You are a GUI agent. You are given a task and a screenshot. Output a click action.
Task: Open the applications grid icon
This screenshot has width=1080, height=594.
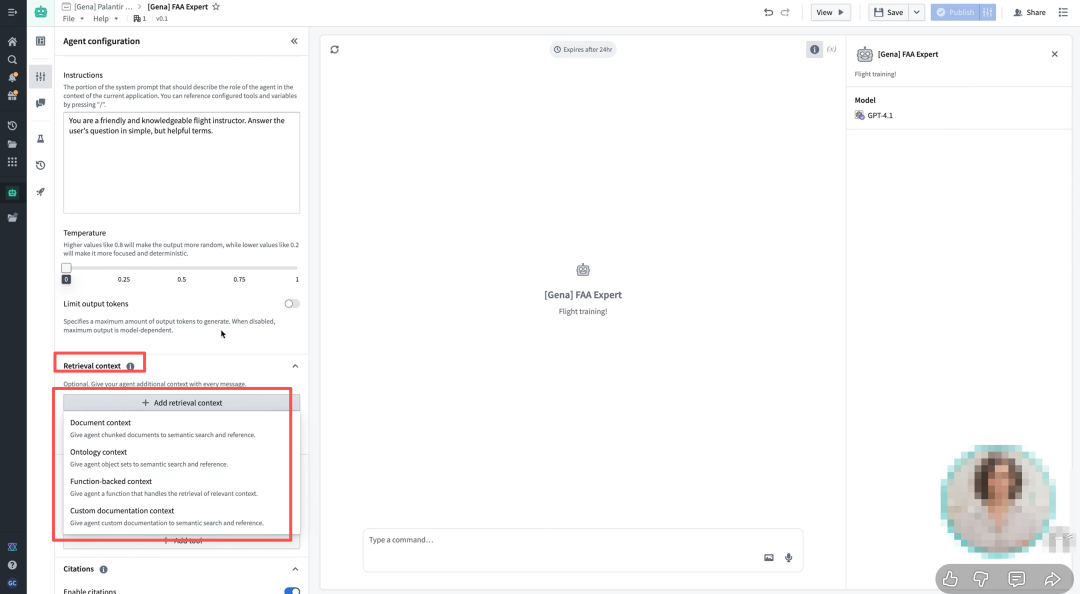(x=12, y=162)
